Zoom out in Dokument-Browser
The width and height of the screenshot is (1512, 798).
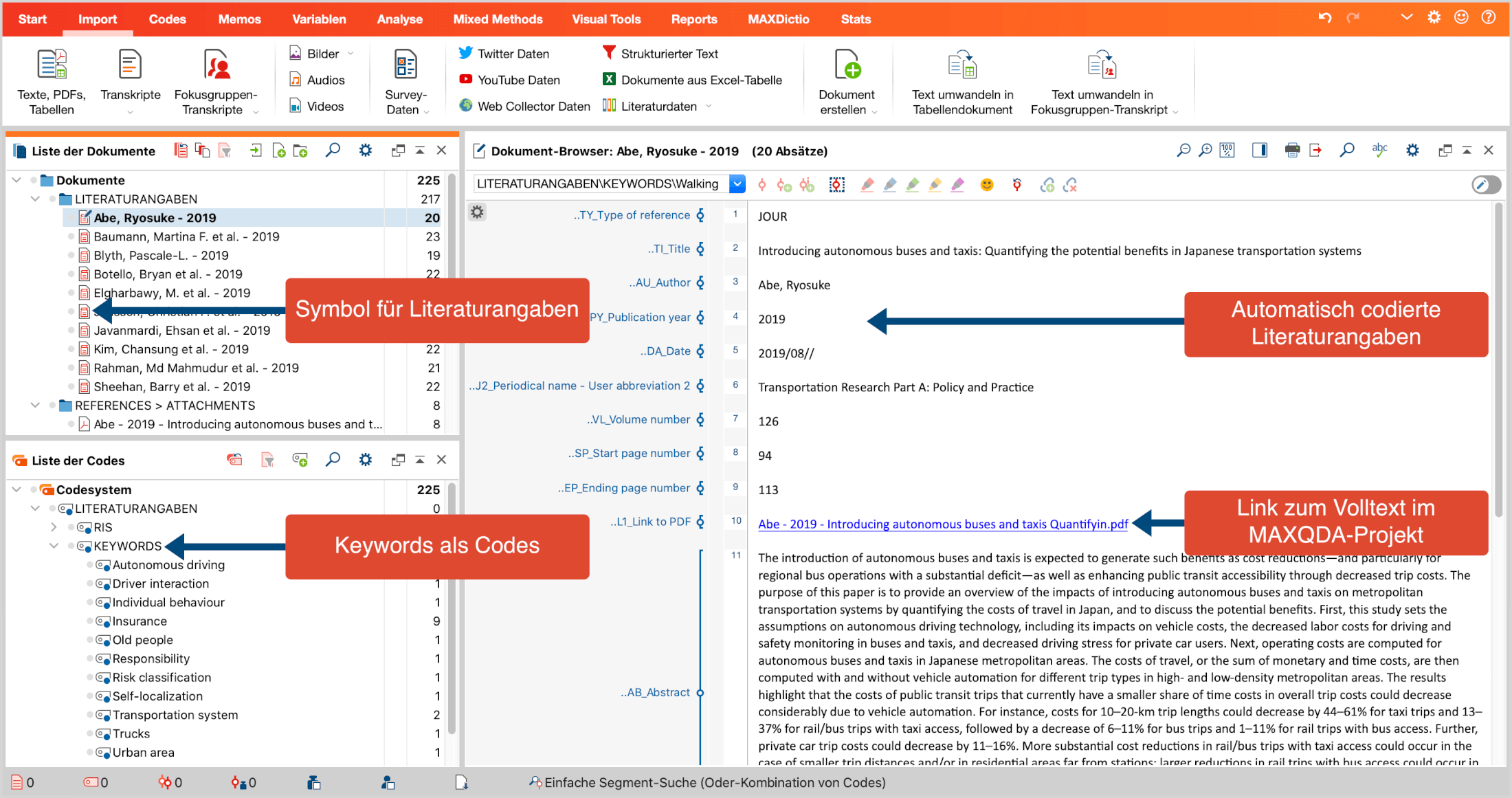click(x=1183, y=150)
